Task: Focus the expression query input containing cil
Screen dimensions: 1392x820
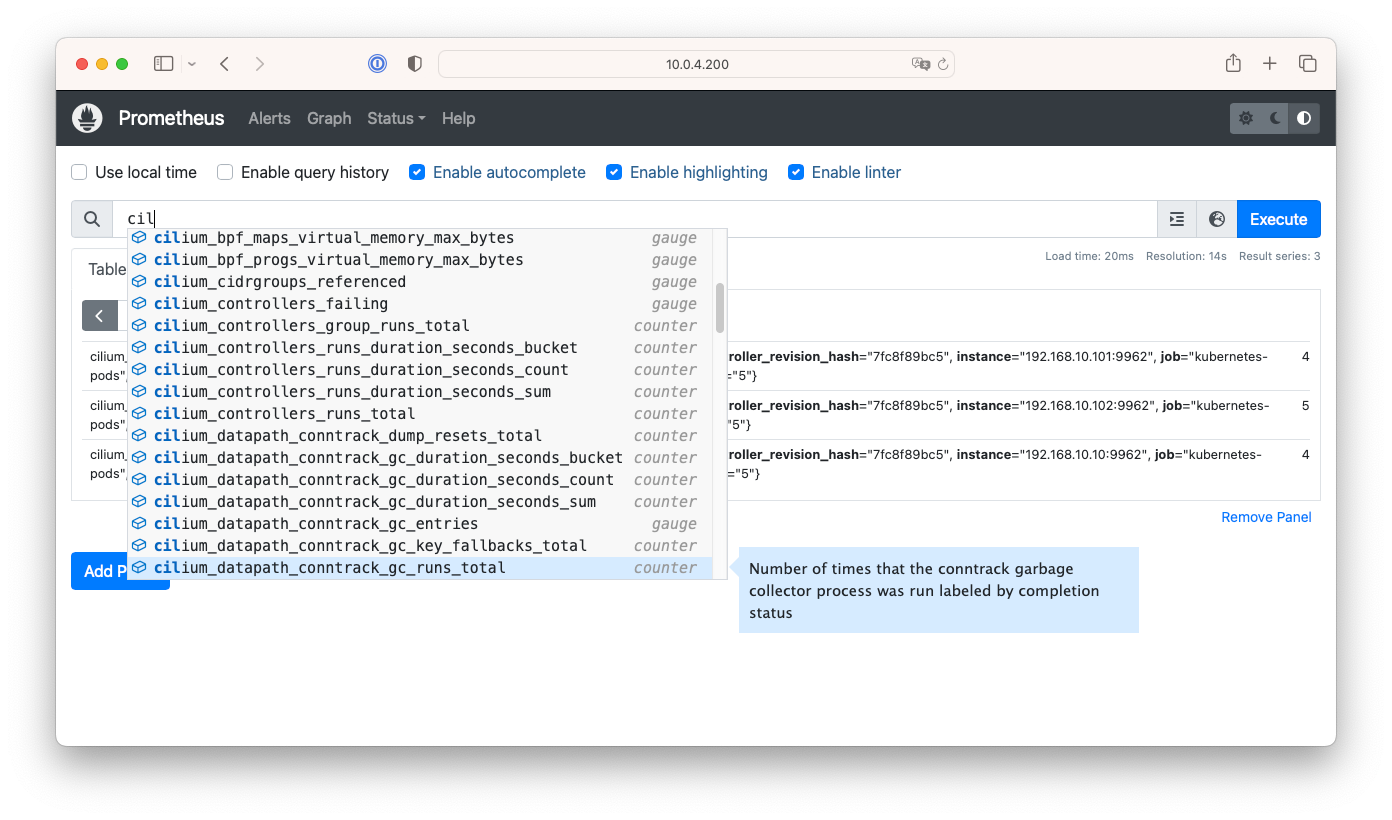Action: click(x=634, y=219)
